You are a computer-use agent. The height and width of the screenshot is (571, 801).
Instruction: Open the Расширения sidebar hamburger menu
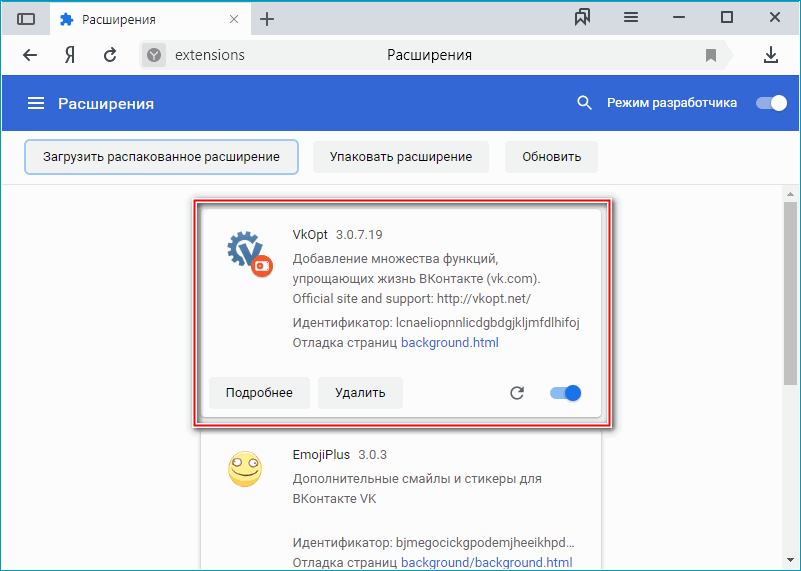click(36, 104)
